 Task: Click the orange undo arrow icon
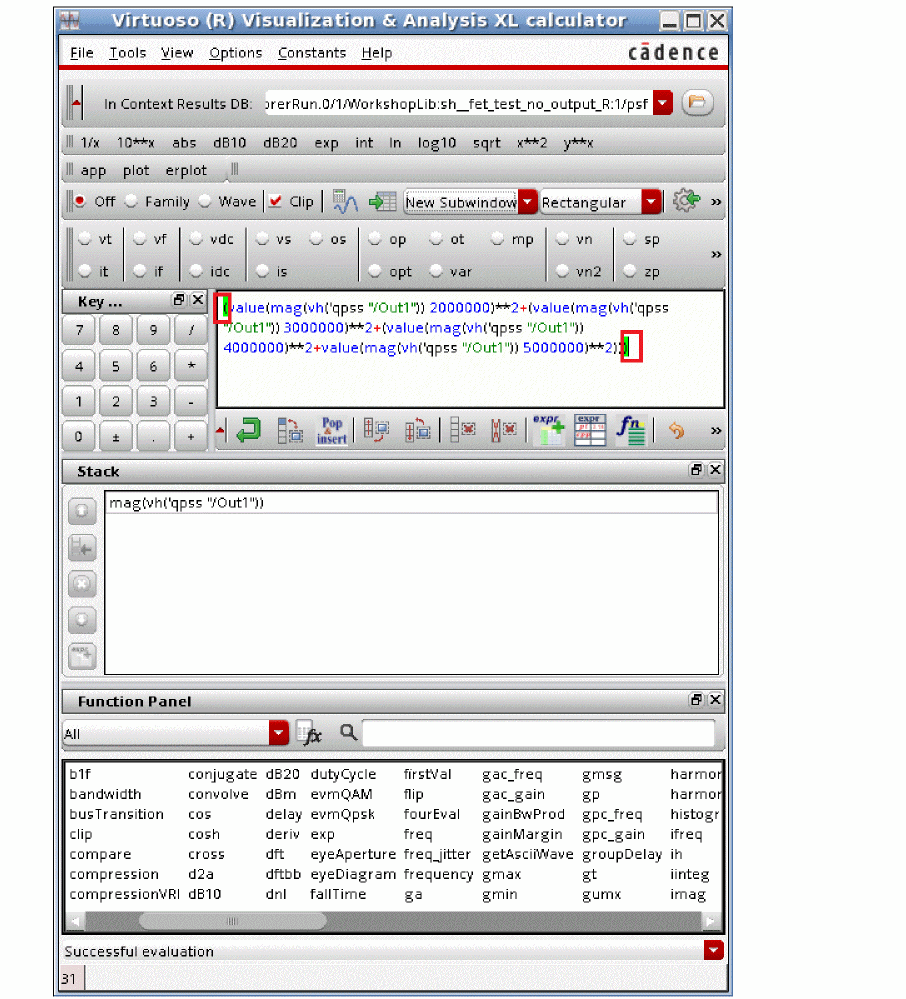click(x=676, y=431)
